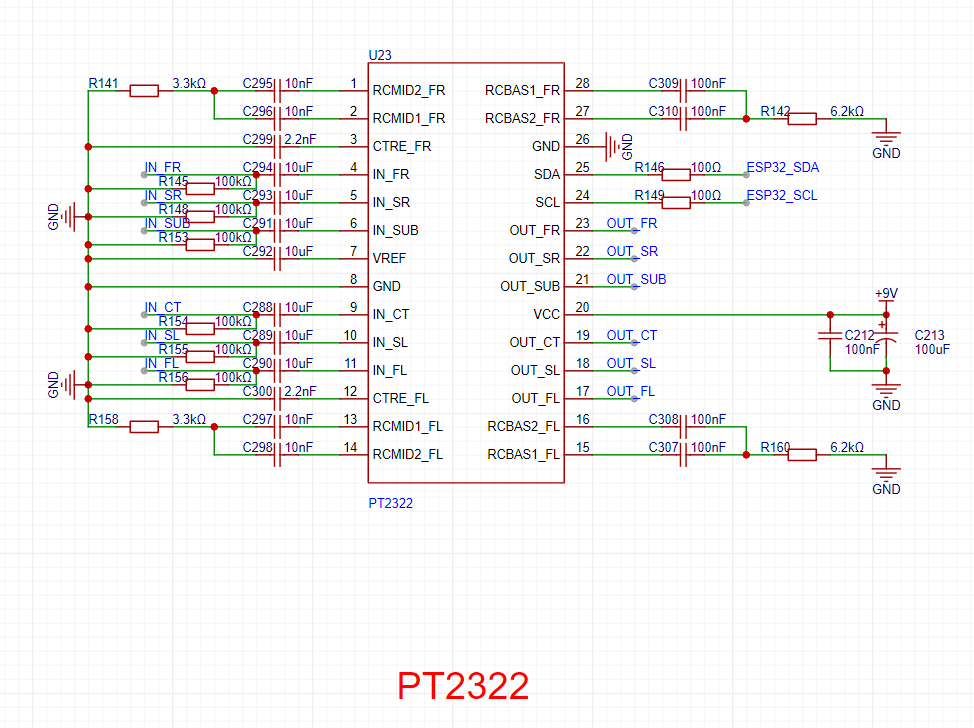Click the wire junction left of R142

point(746,119)
